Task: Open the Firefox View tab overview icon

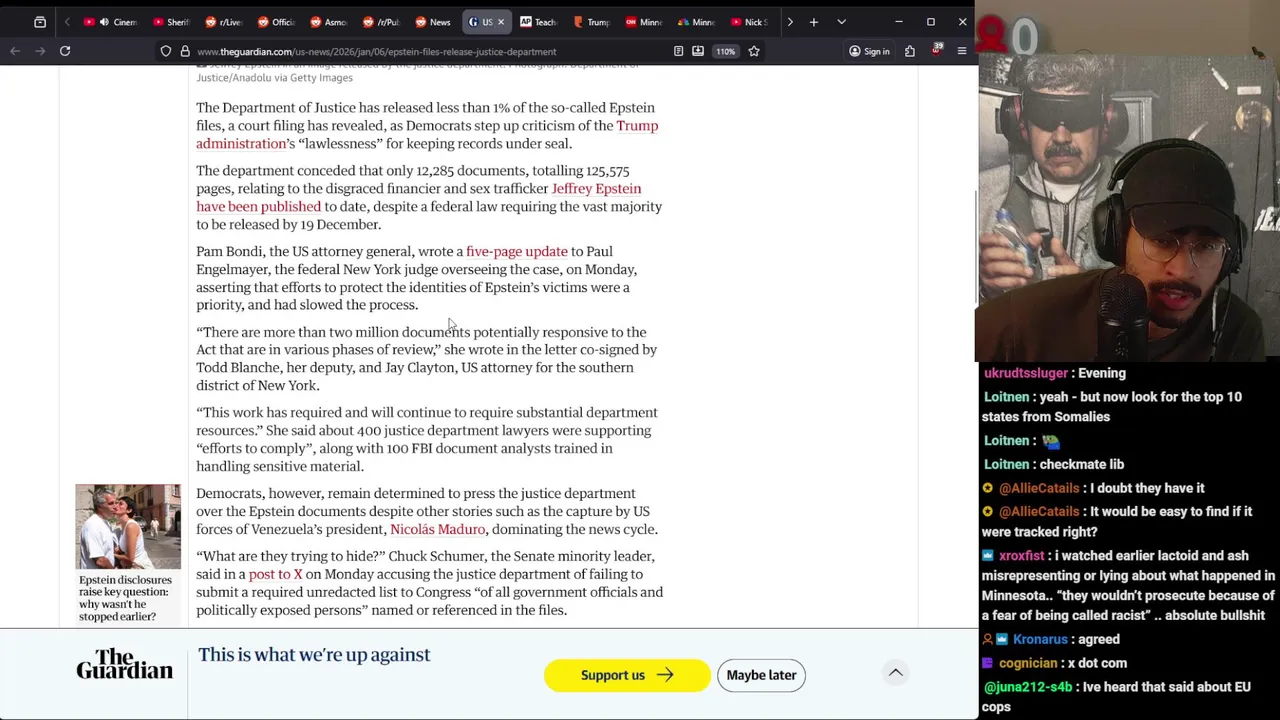Action: tap(40, 22)
